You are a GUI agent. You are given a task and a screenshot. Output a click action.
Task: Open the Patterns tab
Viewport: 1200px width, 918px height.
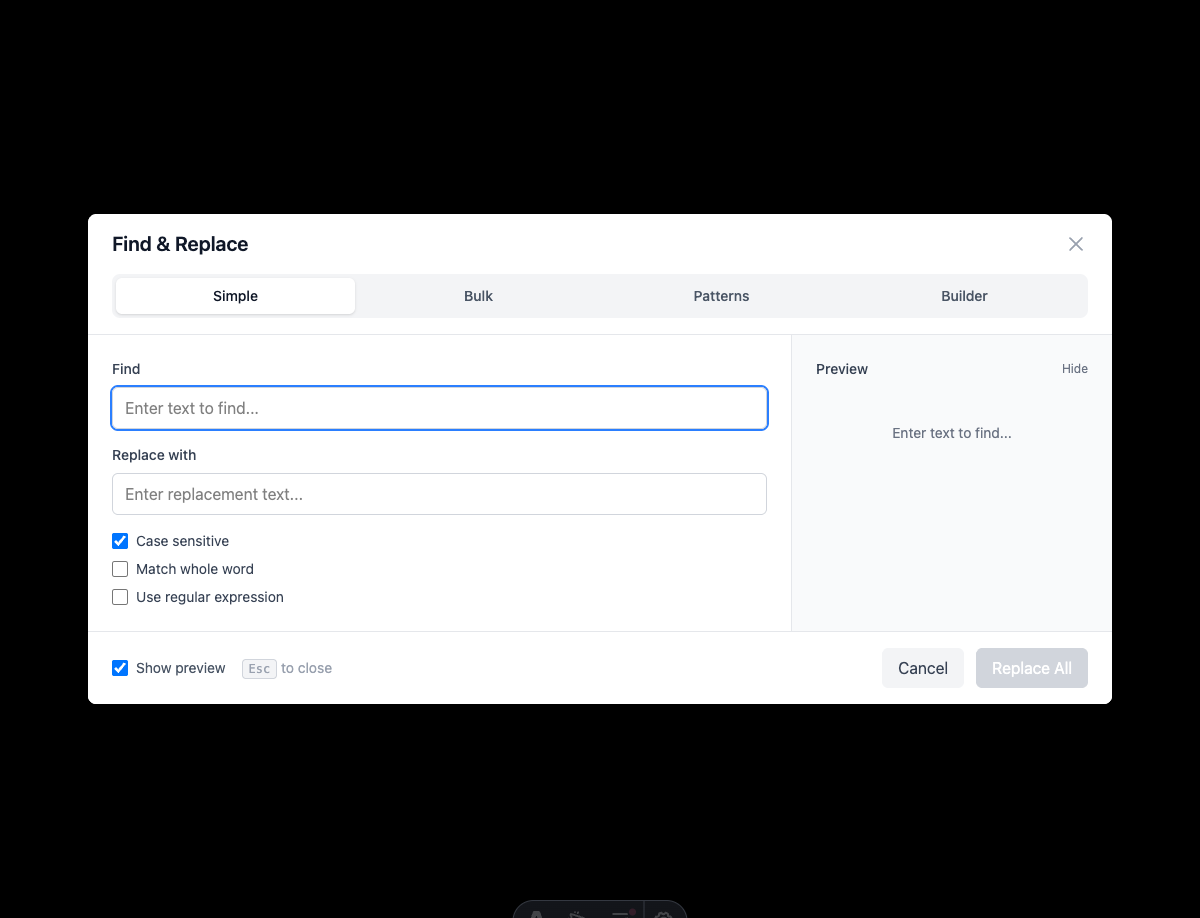(721, 296)
